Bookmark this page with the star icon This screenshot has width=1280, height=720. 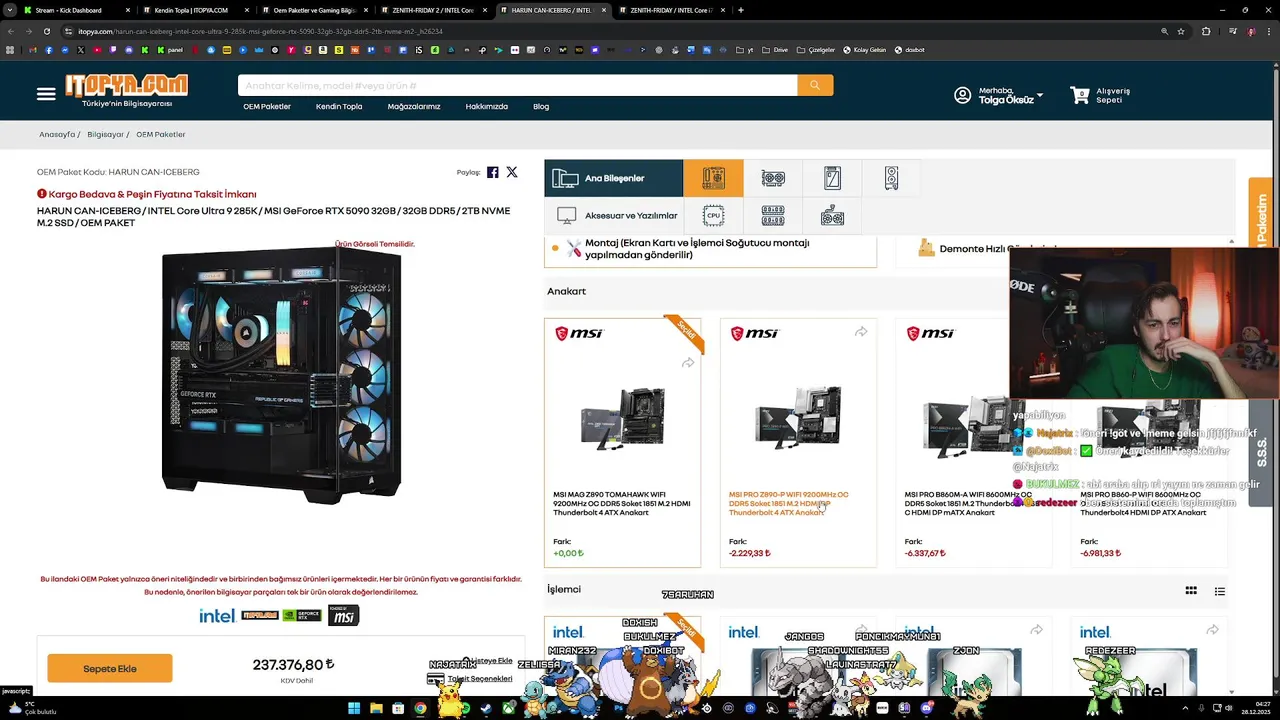1181,31
